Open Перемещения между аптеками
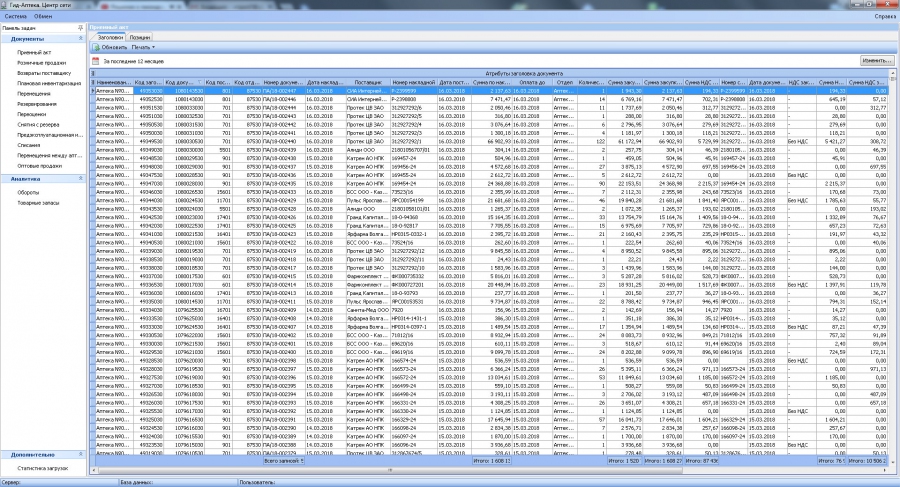 click(49, 156)
